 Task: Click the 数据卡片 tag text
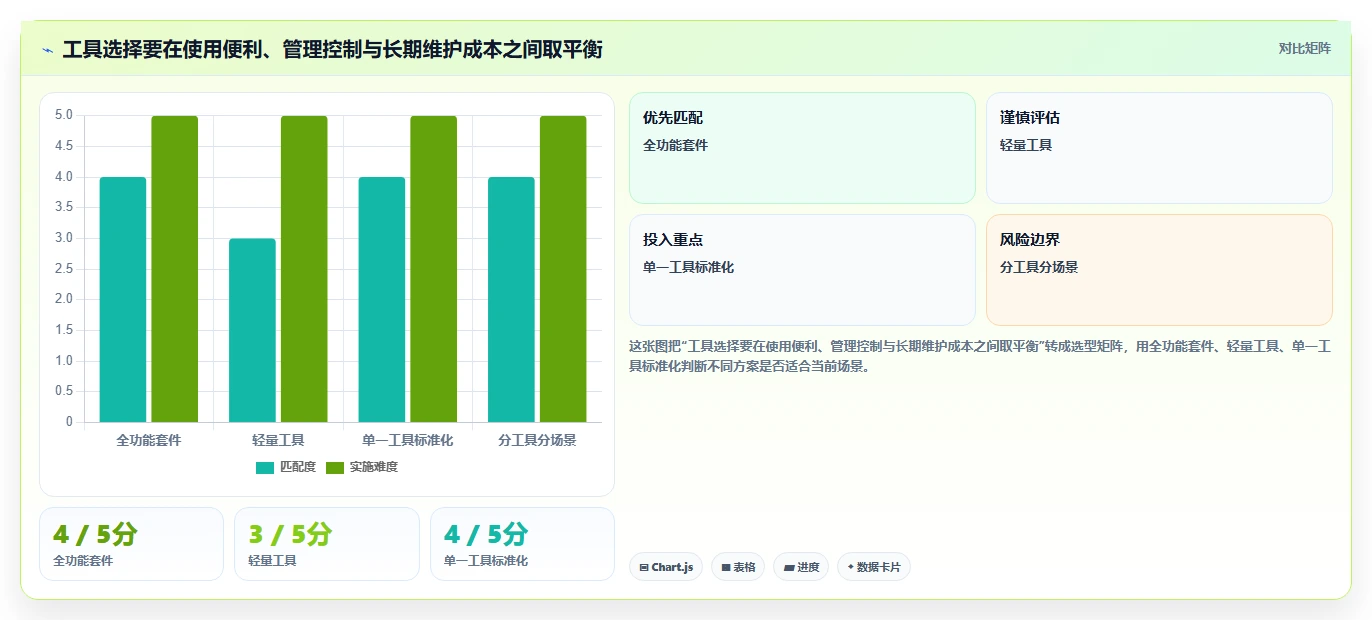tap(879, 568)
